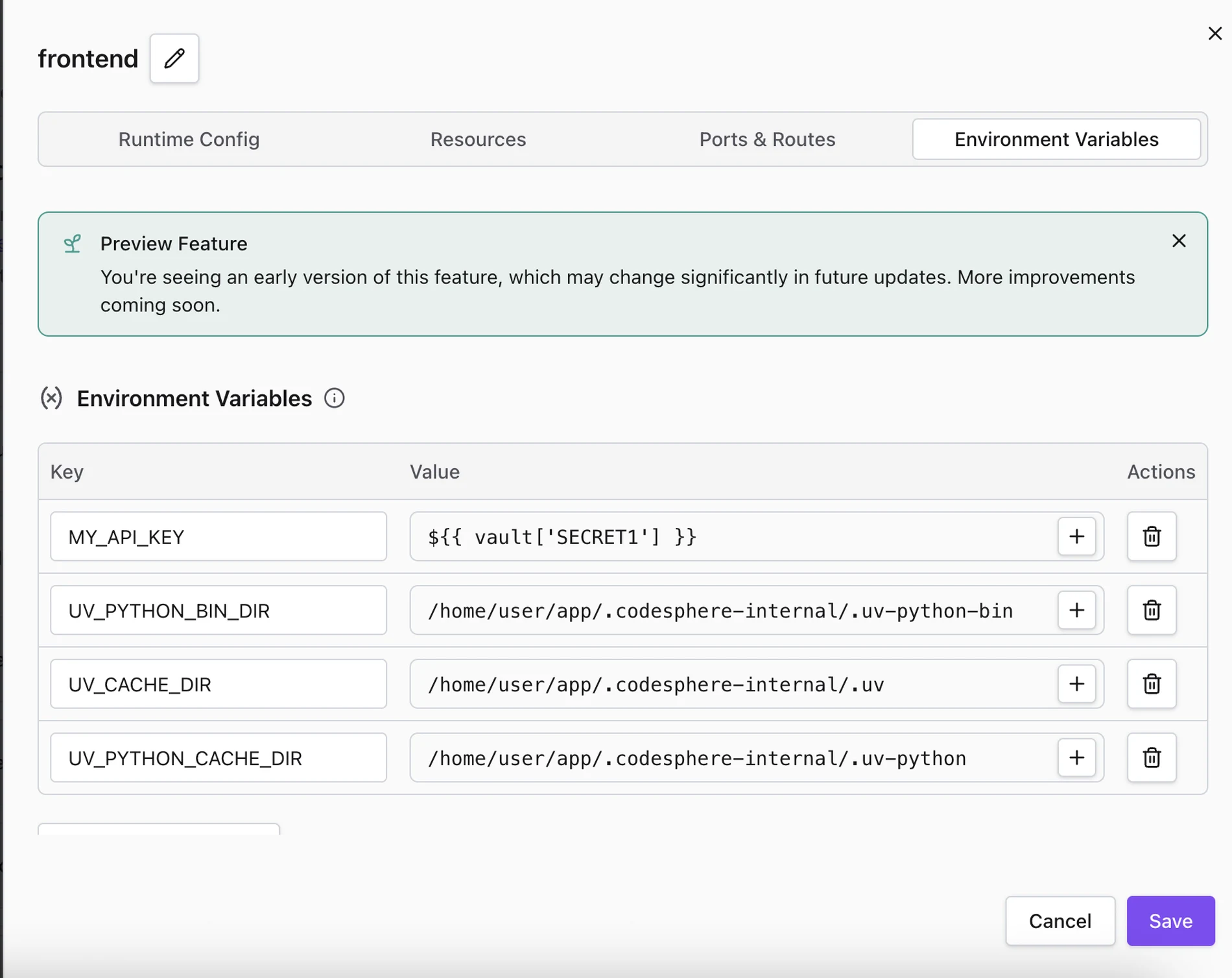Delete the UV_PYTHON_CACHE_DIR variable
The height and width of the screenshot is (978, 1232).
pyautogui.click(x=1152, y=757)
